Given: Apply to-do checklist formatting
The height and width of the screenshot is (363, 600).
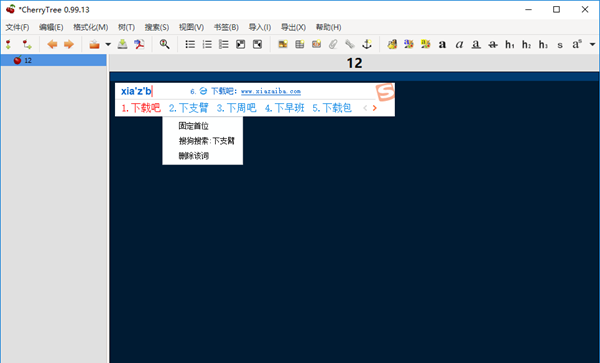Looking at the screenshot, I should click(223, 44).
